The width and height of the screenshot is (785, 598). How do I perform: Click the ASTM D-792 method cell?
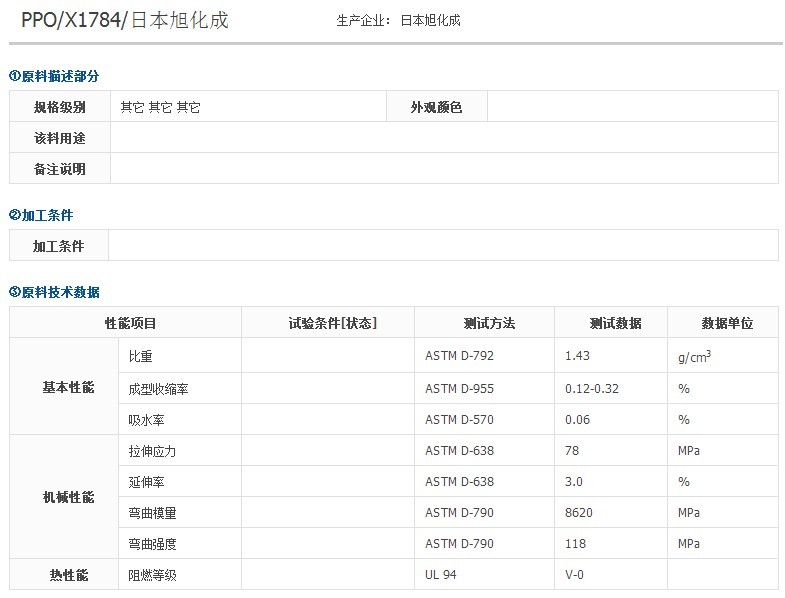pyautogui.click(x=484, y=356)
